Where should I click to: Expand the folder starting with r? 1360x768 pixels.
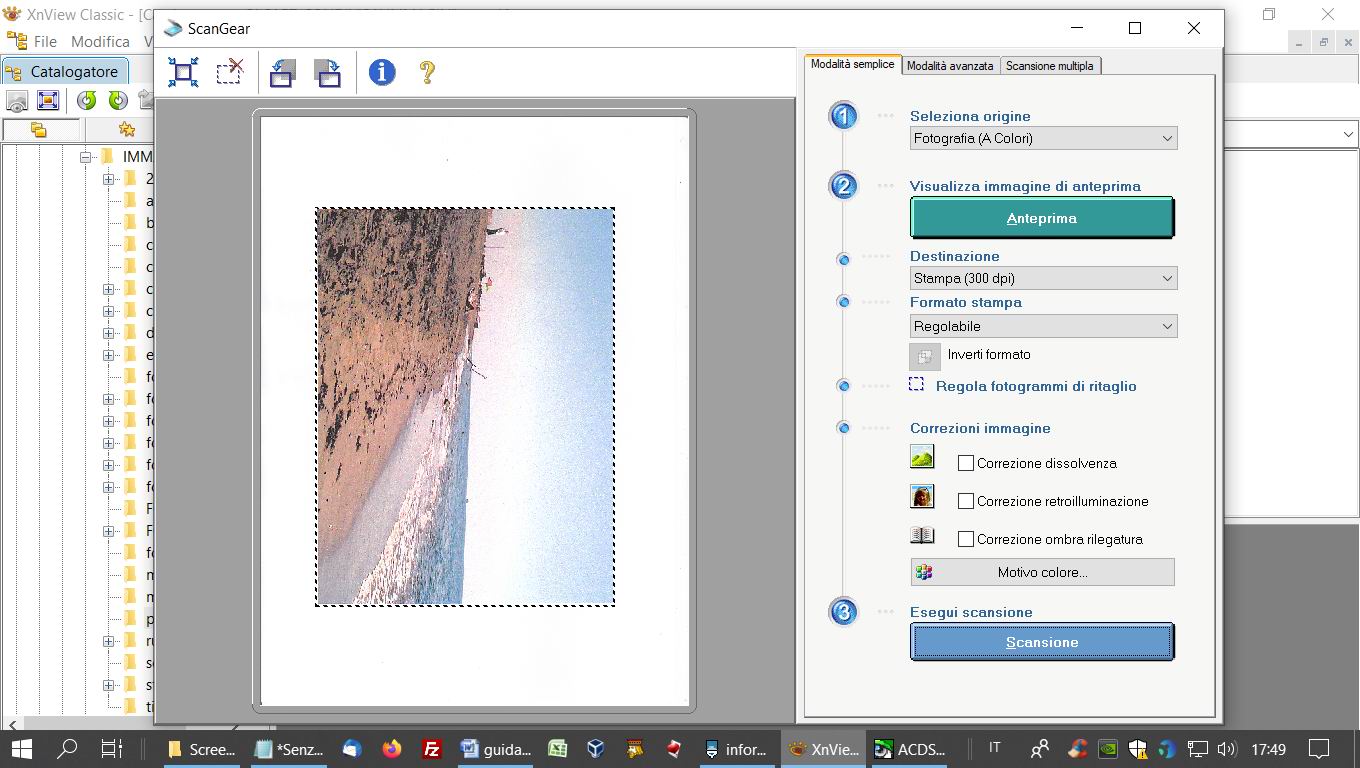[109, 641]
